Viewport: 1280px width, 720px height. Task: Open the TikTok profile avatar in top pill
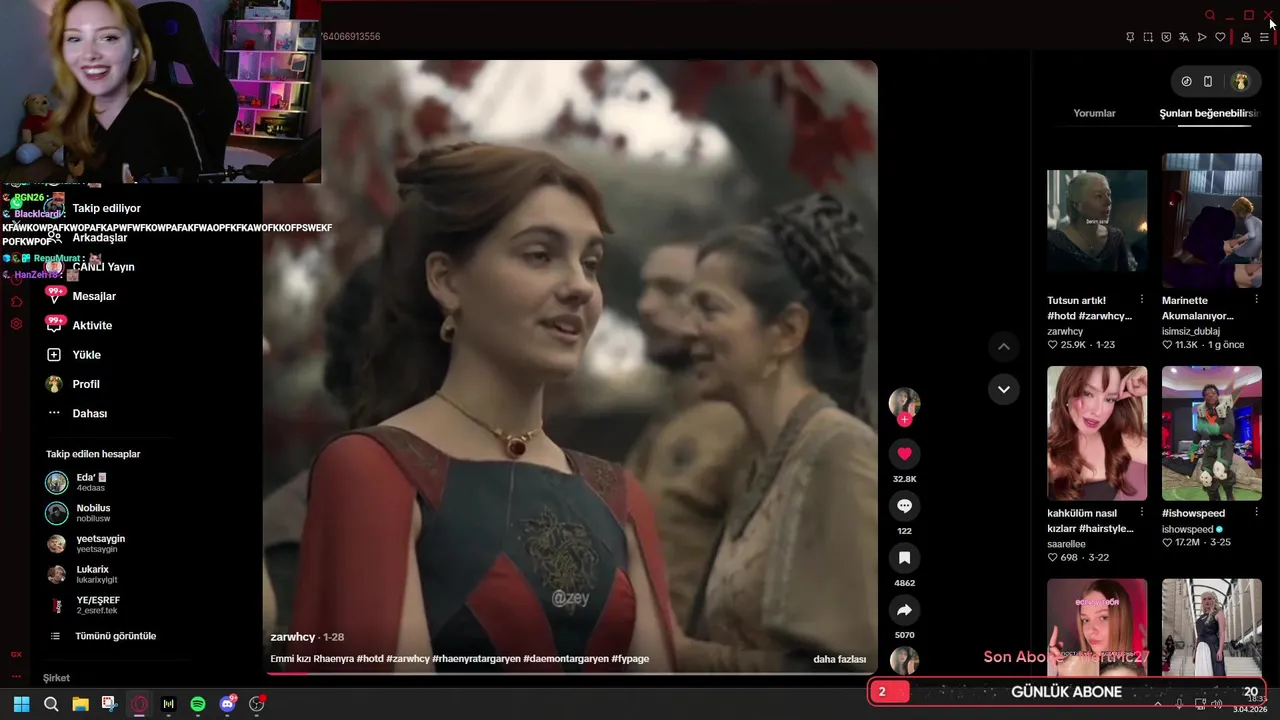click(1240, 81)
